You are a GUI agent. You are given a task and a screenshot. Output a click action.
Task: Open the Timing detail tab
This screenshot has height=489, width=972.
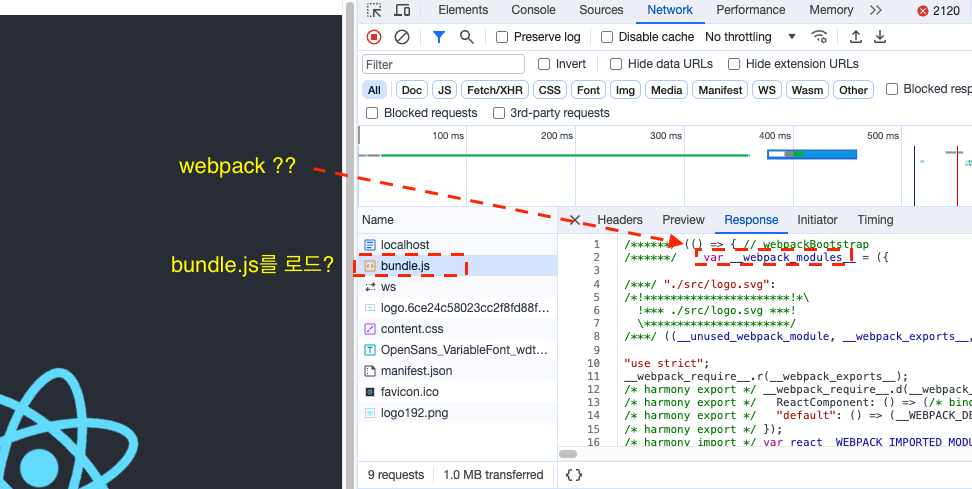(875, 220)
